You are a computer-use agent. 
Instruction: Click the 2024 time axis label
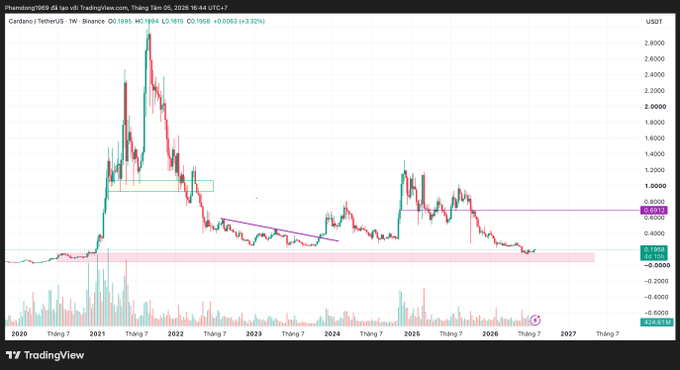(x=332, y=334)
